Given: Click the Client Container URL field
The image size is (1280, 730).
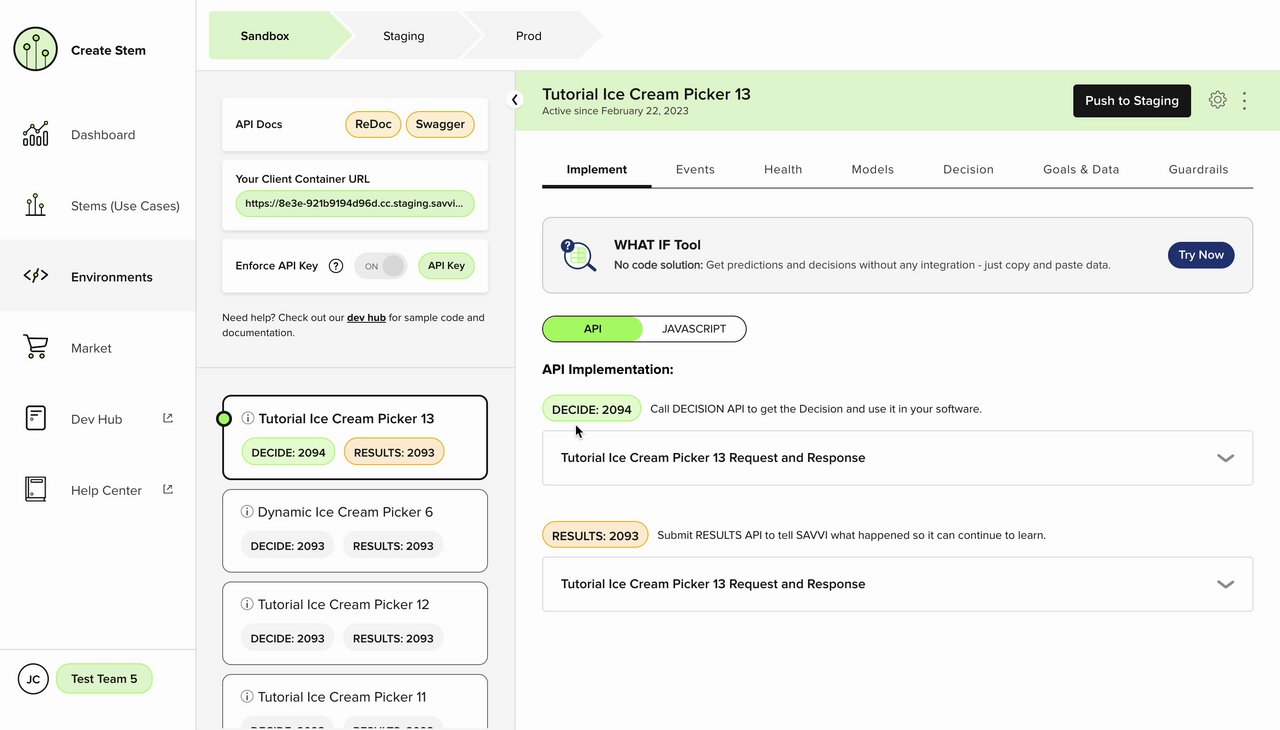Looking at the screenshot, I should point(355,203).
